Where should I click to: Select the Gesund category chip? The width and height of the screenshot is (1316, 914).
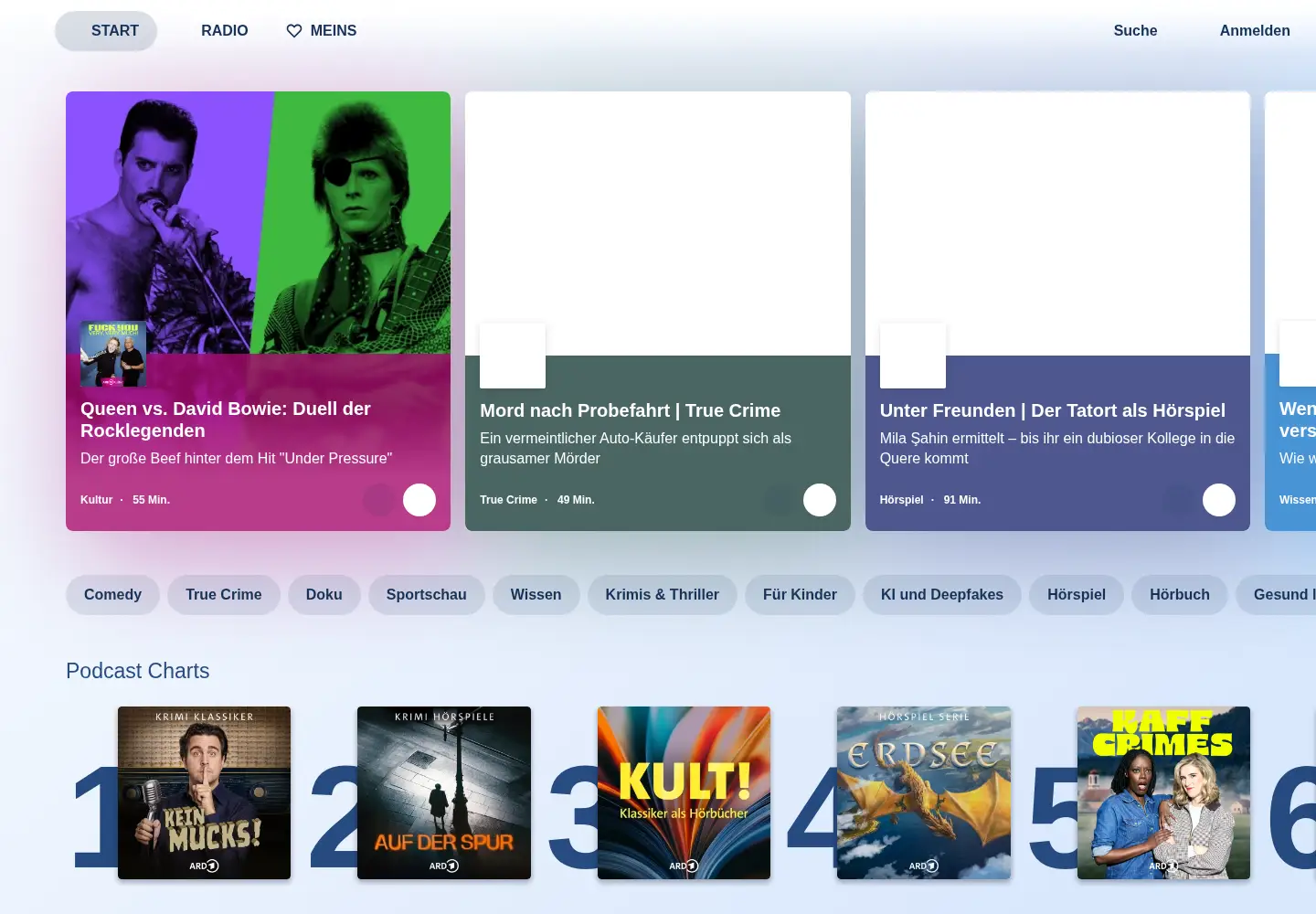click(x=1278, y=595)
